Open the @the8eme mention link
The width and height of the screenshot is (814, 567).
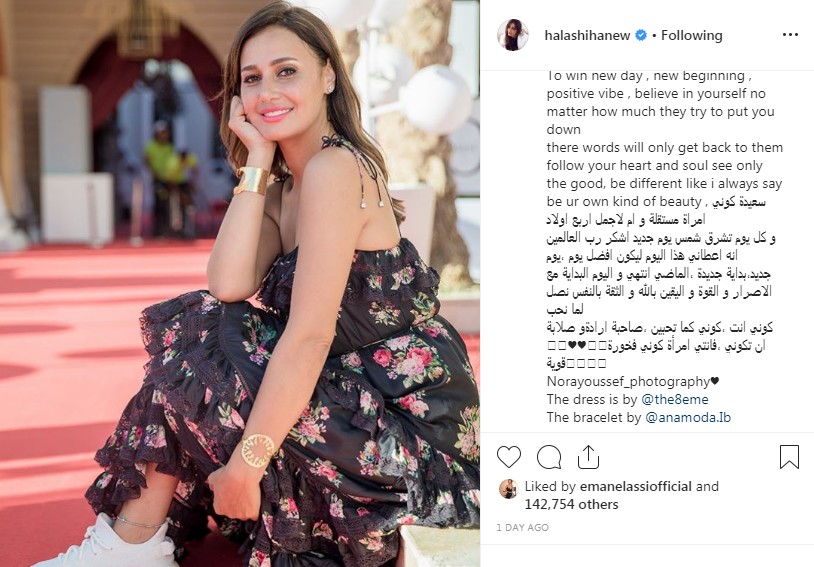675,399
